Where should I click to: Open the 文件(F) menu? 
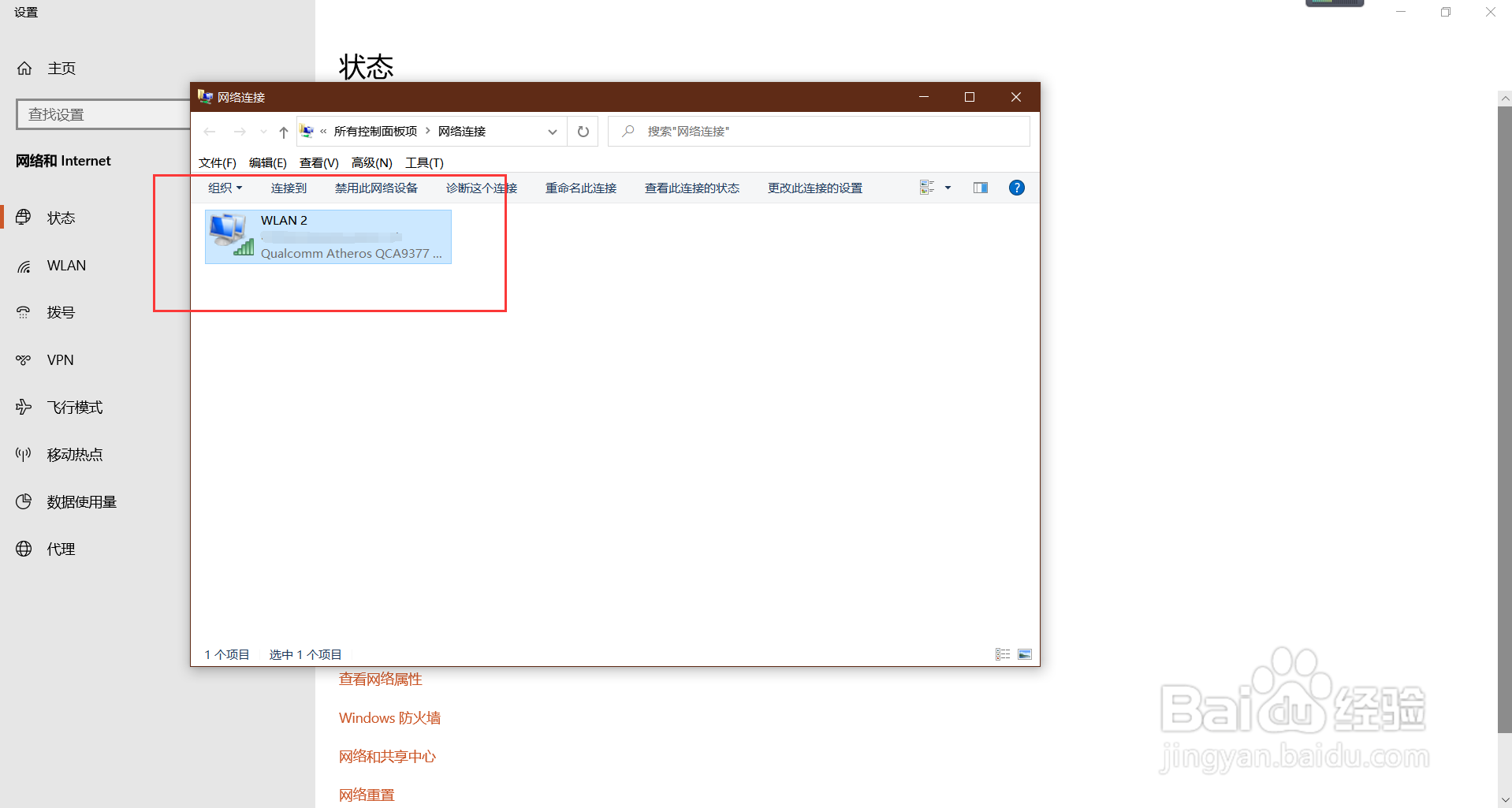[218, 163]
